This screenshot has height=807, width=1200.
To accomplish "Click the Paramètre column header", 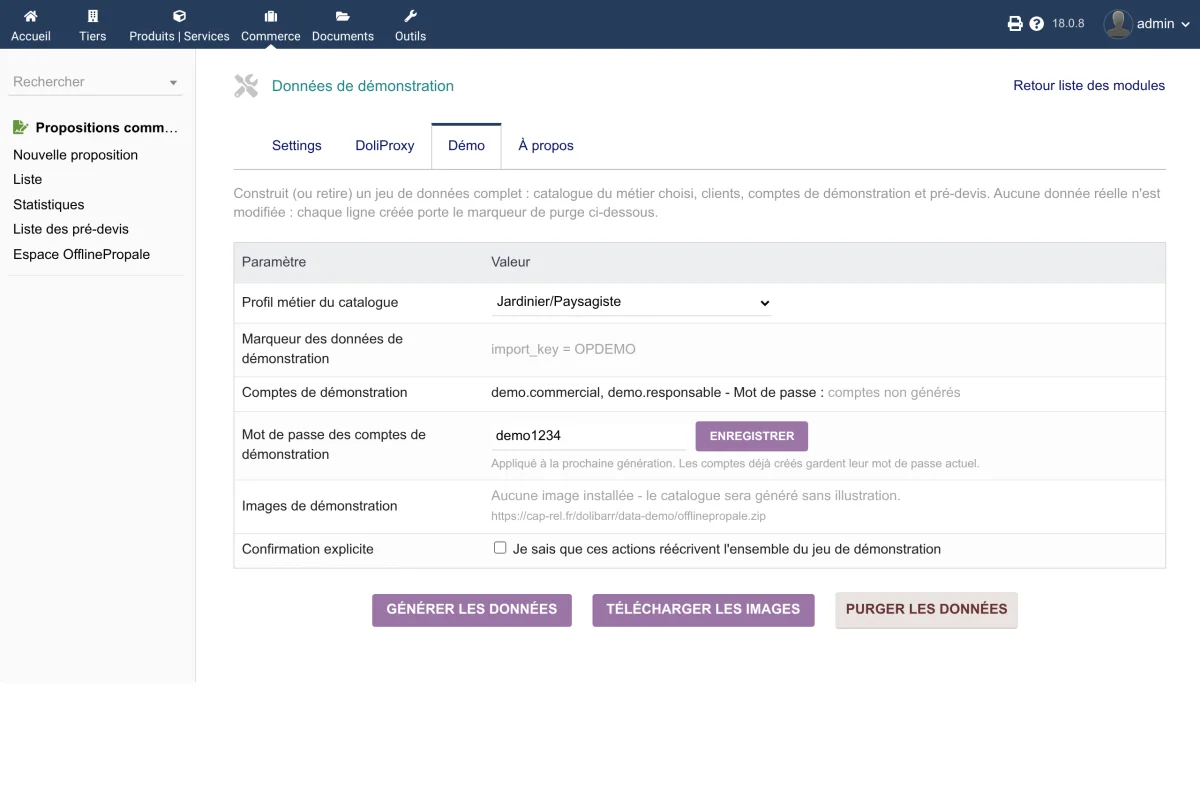I will pyautogui.click(x=274, y=262).
